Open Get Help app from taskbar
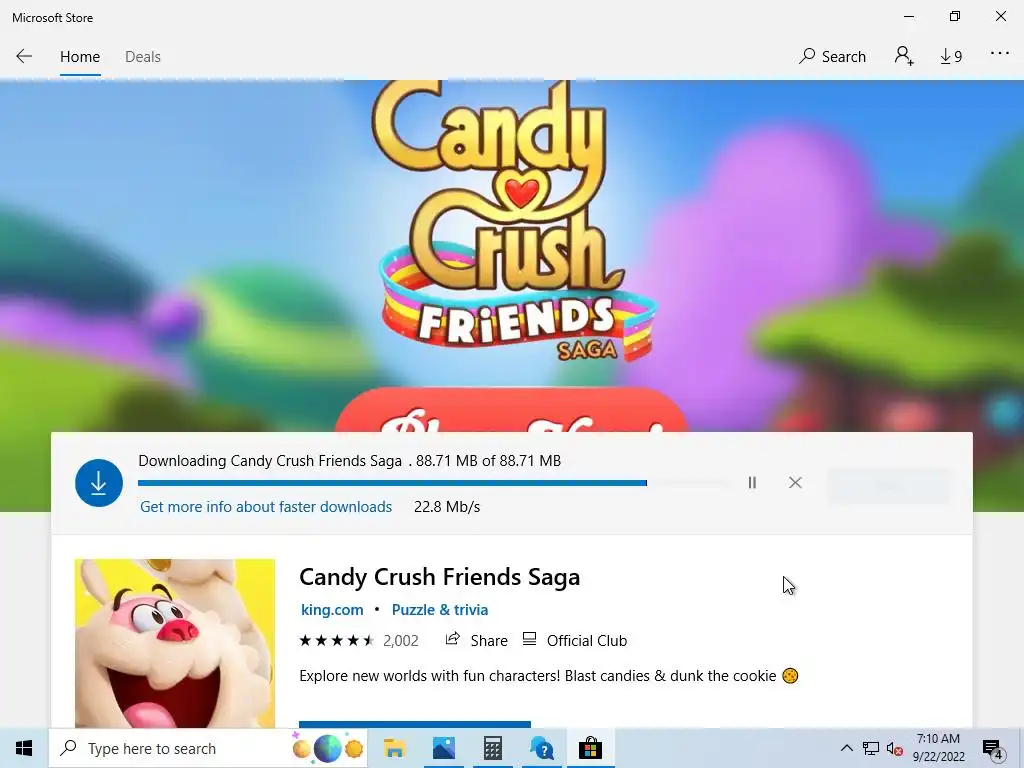 click(x=541, y=748)
